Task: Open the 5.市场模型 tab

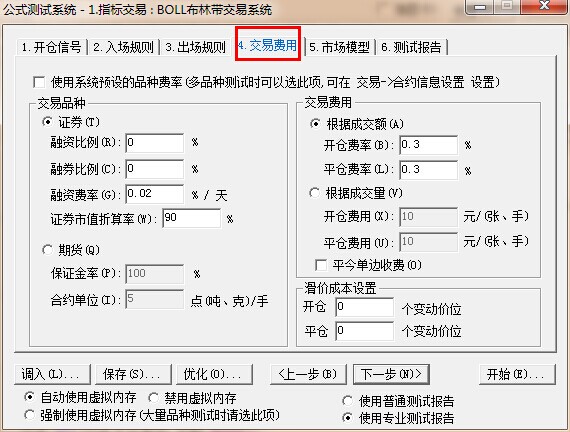Action: 339,47
